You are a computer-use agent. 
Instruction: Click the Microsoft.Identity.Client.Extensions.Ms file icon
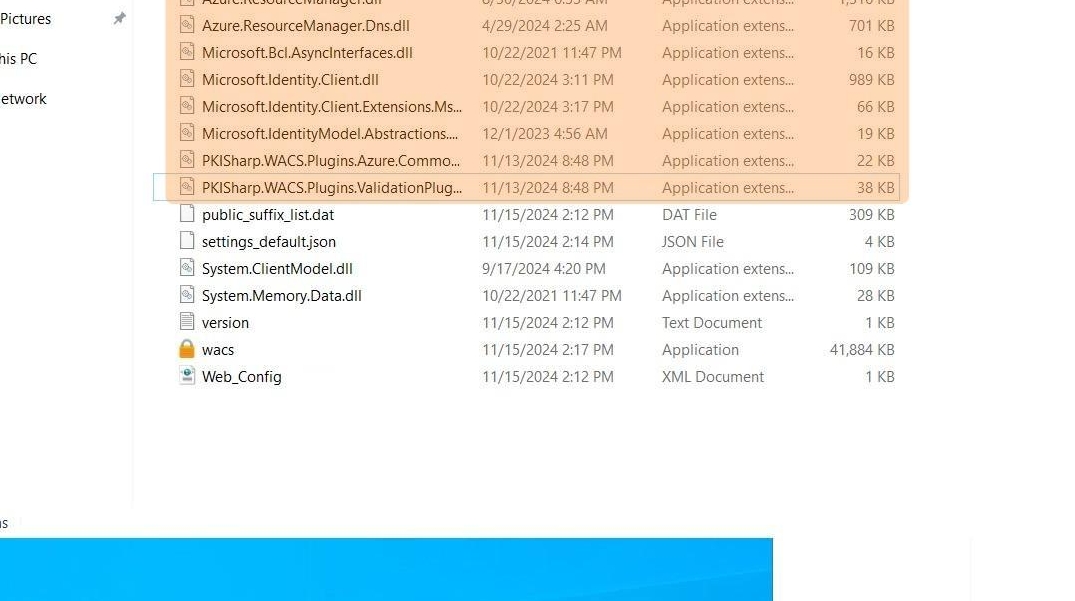pyautogui.click(x=186, y=106)
